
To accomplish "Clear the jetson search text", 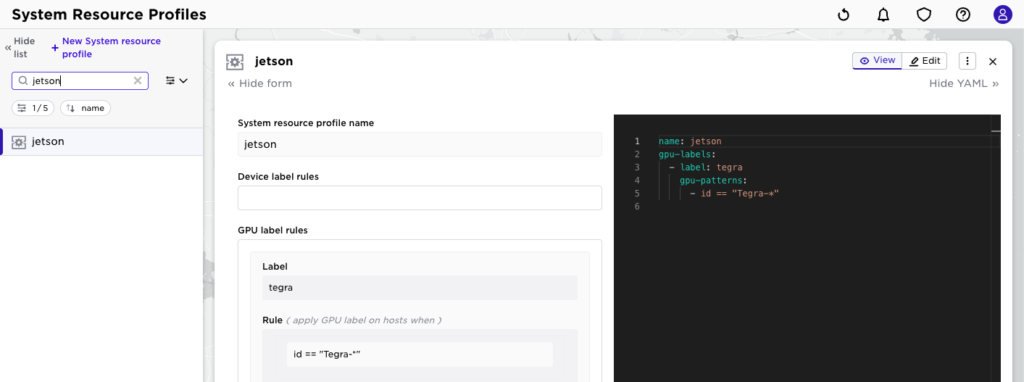I will coord(137,80).
